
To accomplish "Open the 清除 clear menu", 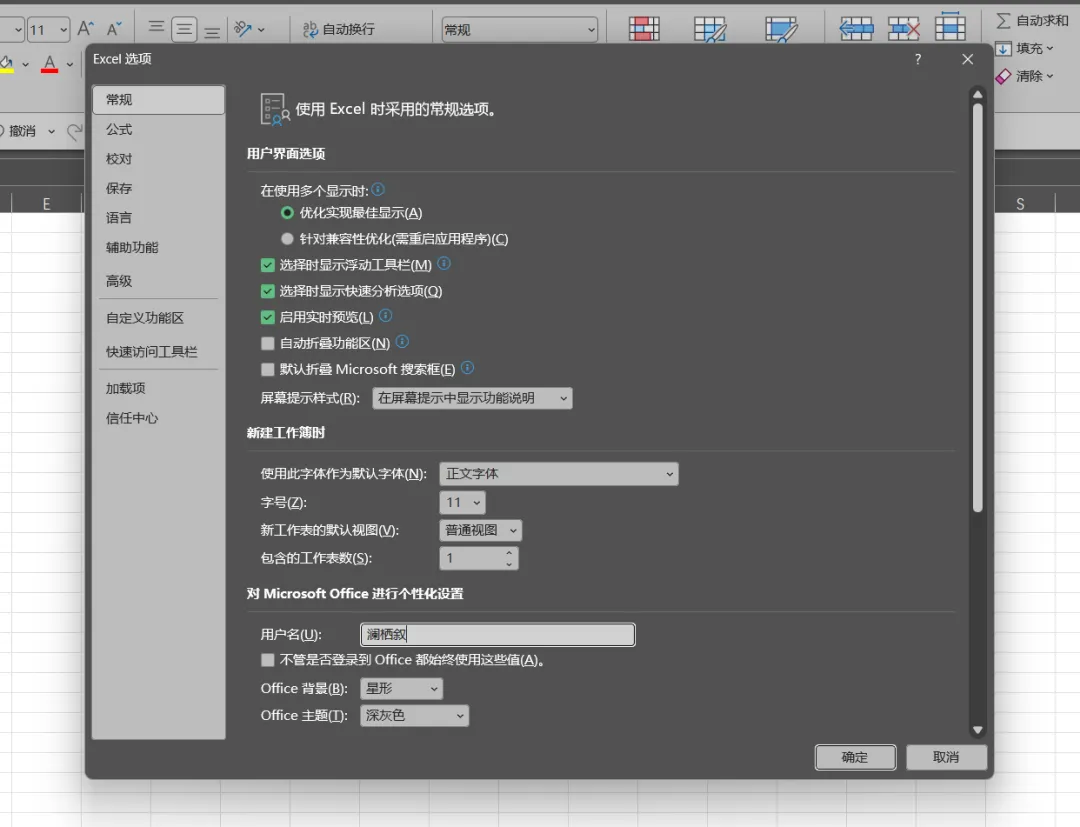I will click(1025, 76).
